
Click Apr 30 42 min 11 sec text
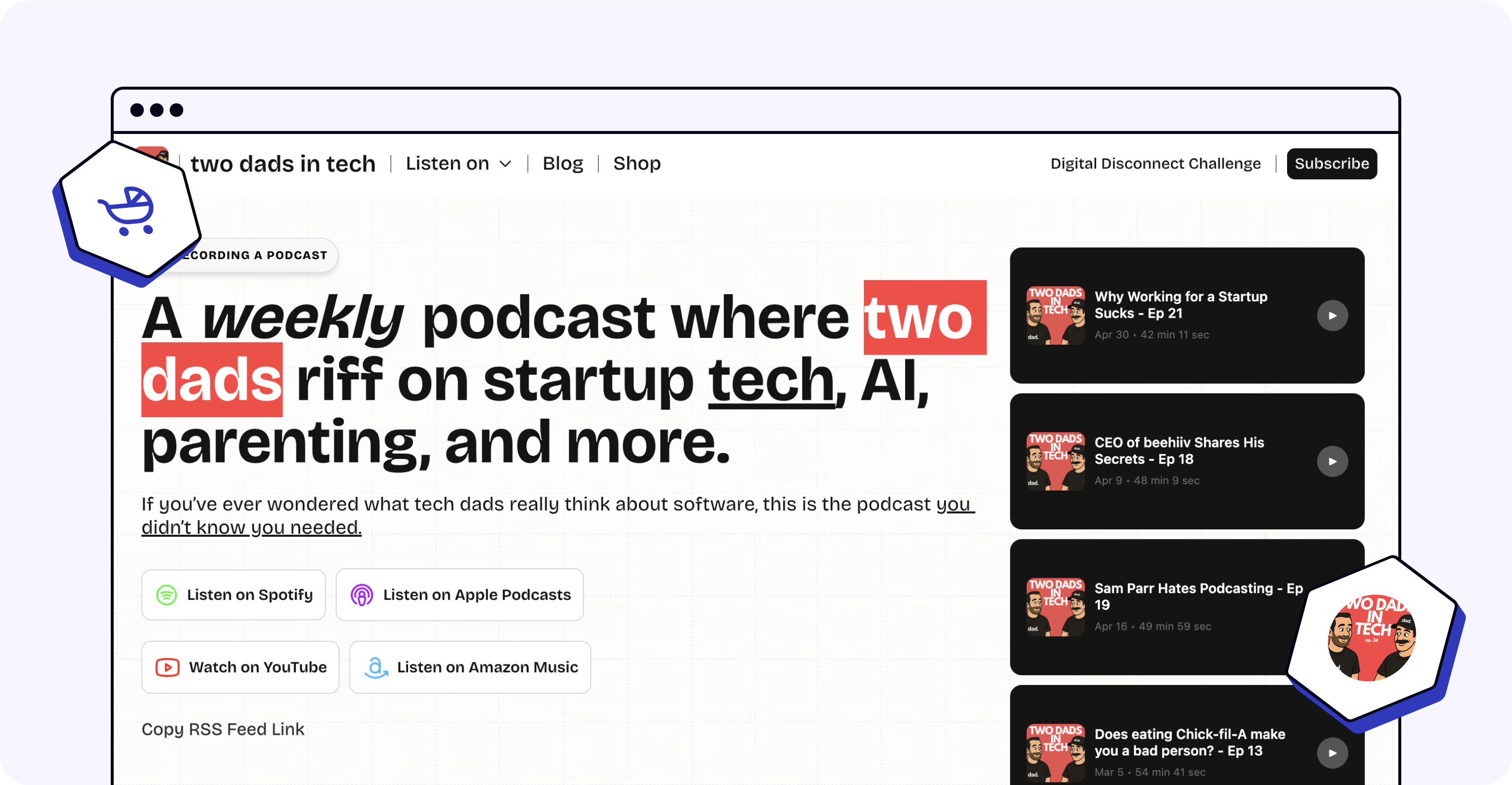pyautogui.click(x=1151, y=335)
